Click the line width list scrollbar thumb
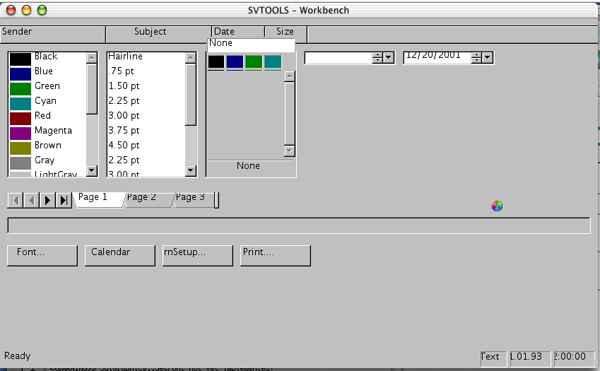The image size is (600, 371). pos(190,94)
